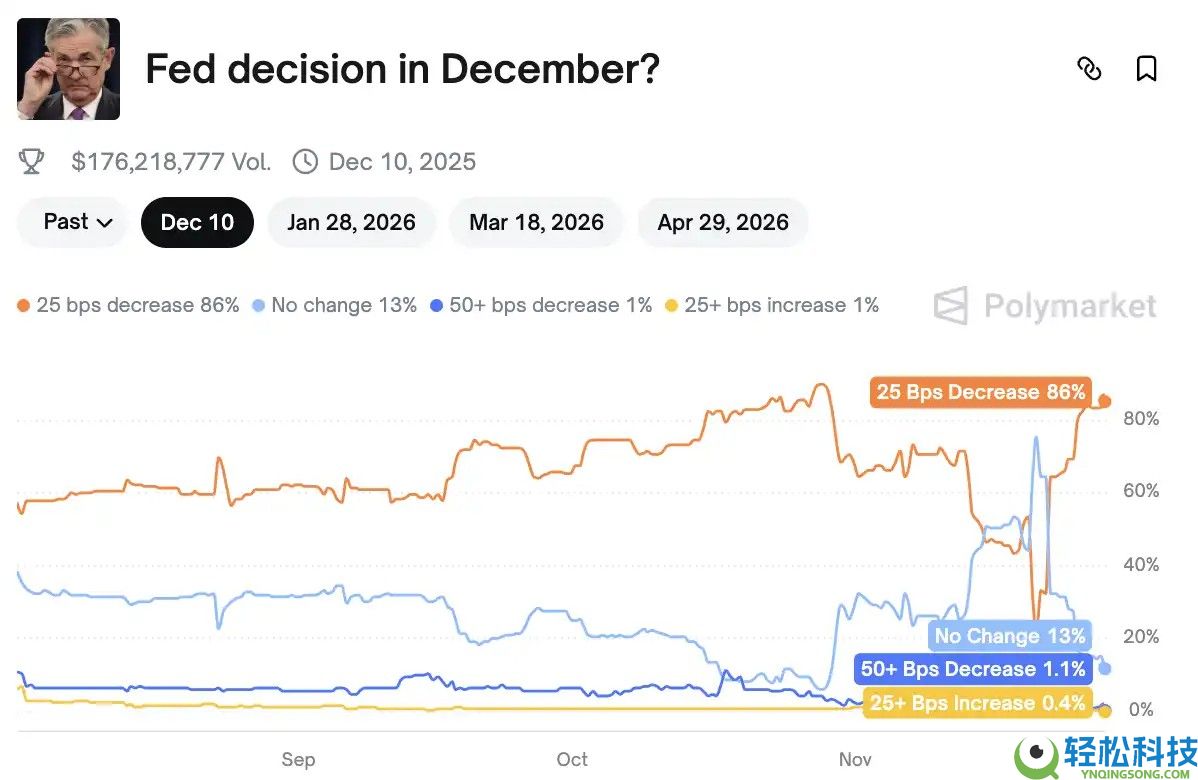1198x780 pixels.
Task: Expand the Past filter chevron
Action: (x=104, y=223)
